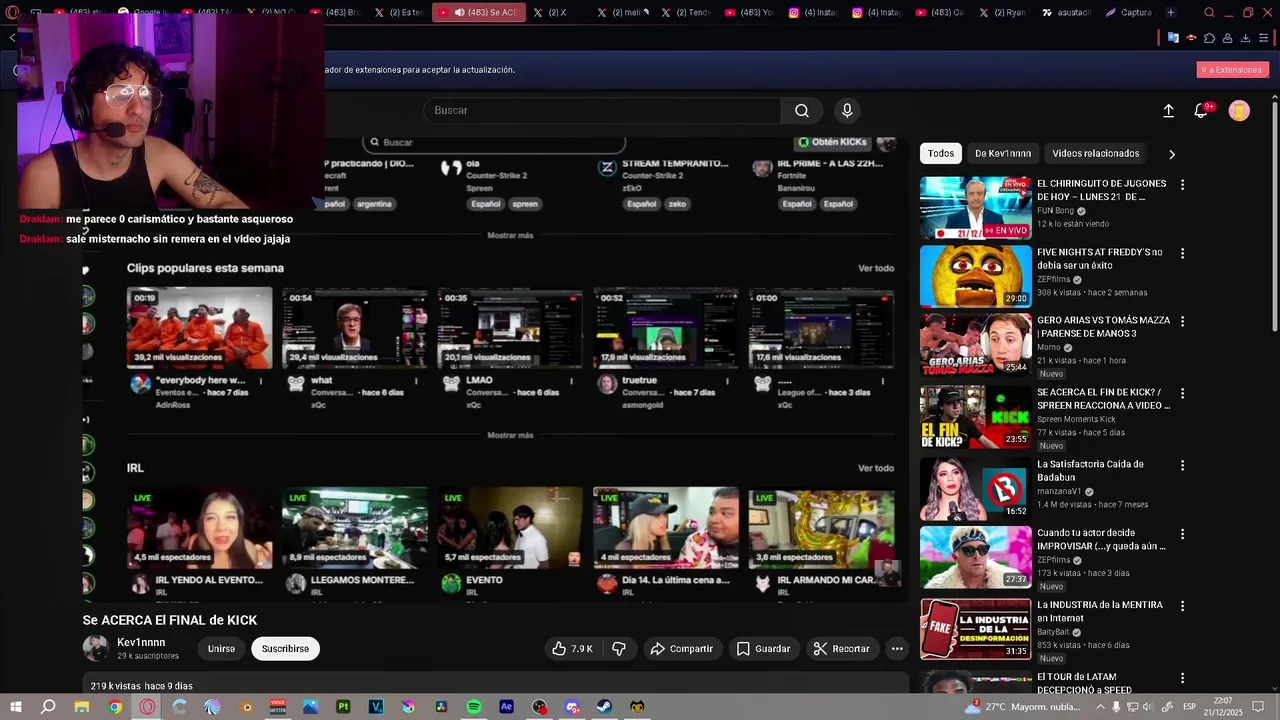Open browser tab search icon
The image size is (1280, 720).
click(x=1210, y=13)
